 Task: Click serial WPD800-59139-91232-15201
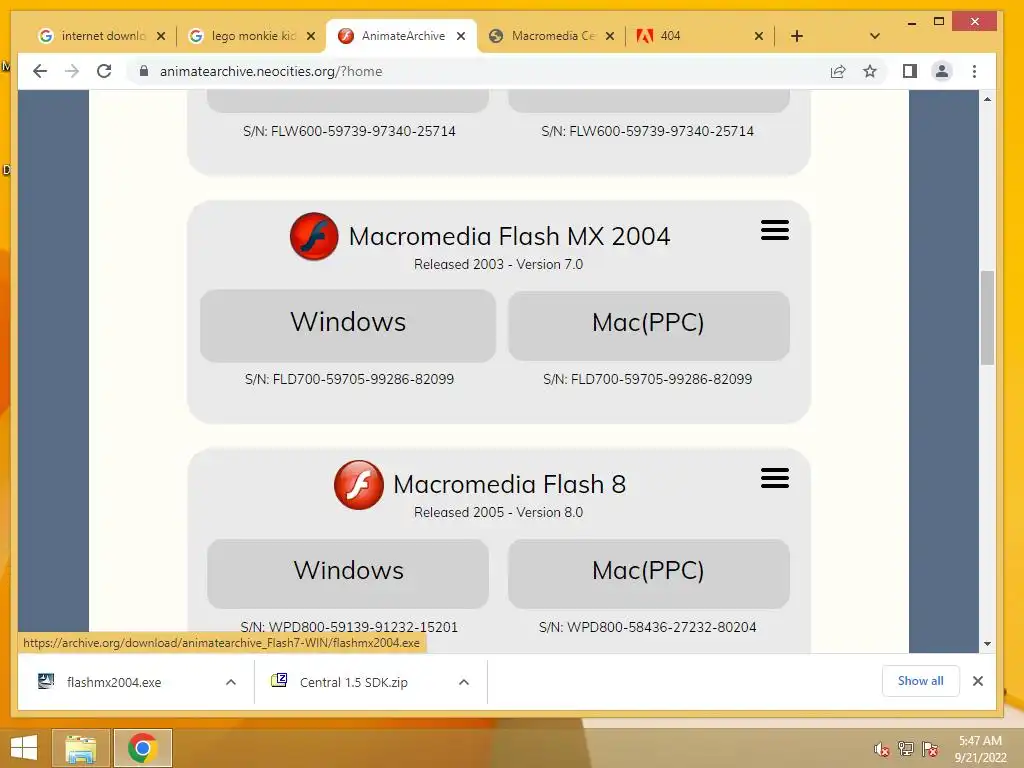click(349, 627)
